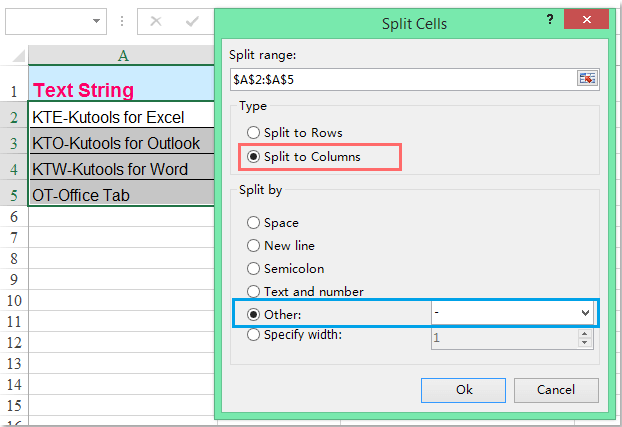Image resolution: width=622 pixels, height=427 pixels.
Task: Choose Space as the split separator
Action: (x=254, y=222)
